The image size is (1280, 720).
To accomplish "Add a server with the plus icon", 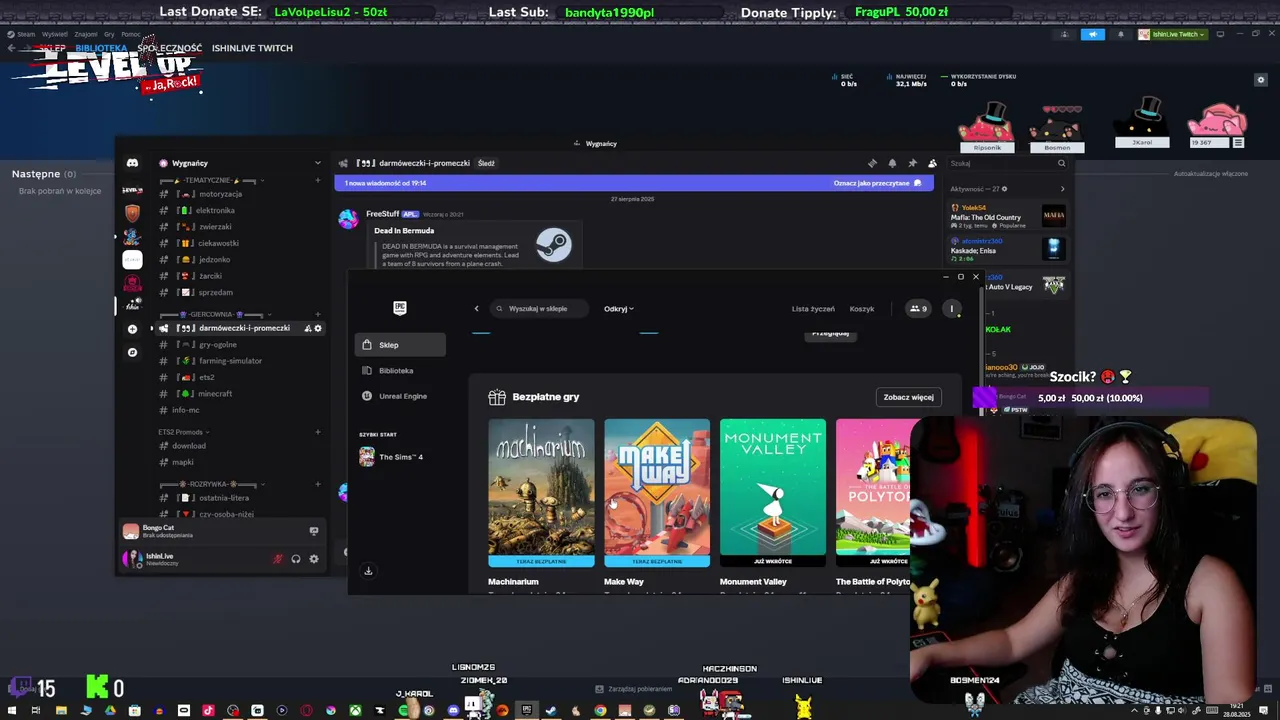I will [132, 329].
